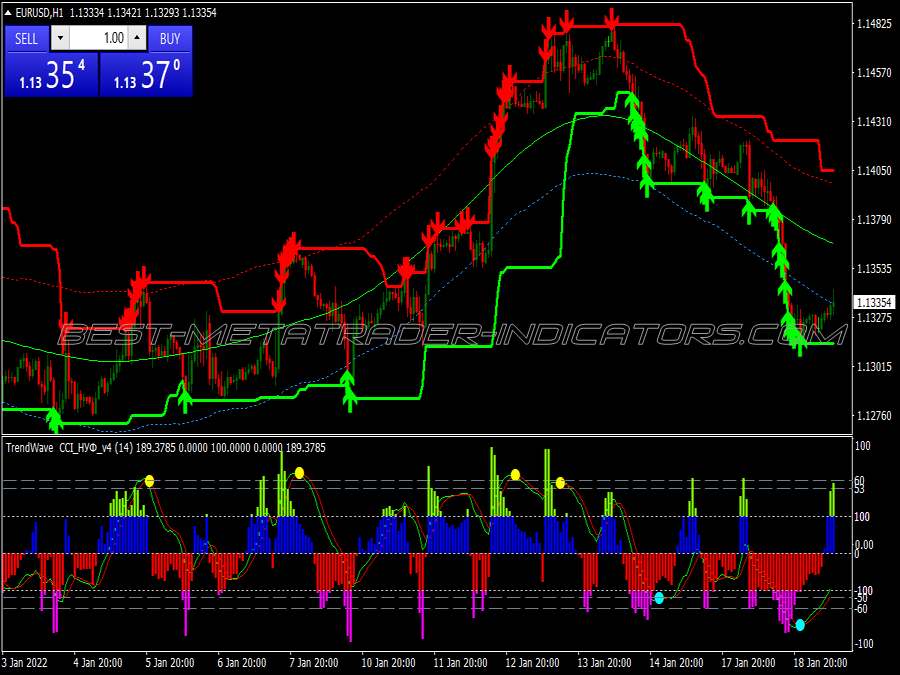Click the 4 Jan 20:00 time label

pyautogui.click(x=98, y=662)
